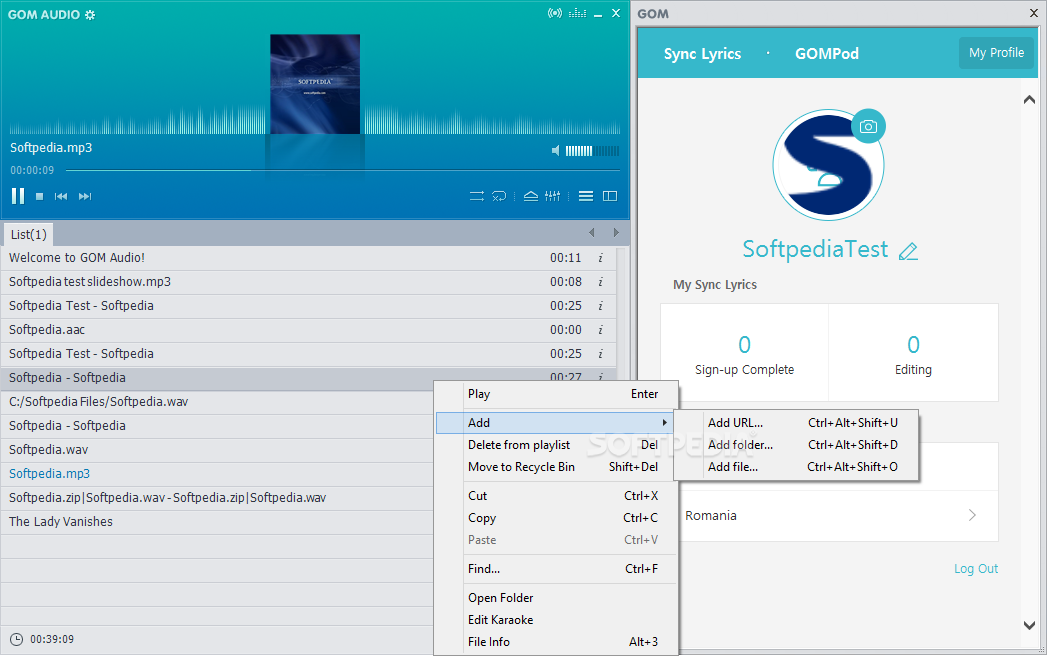Seek along the playback progress bar
The height and width of the screenshot is (656, 1047).
coord(343,170)
